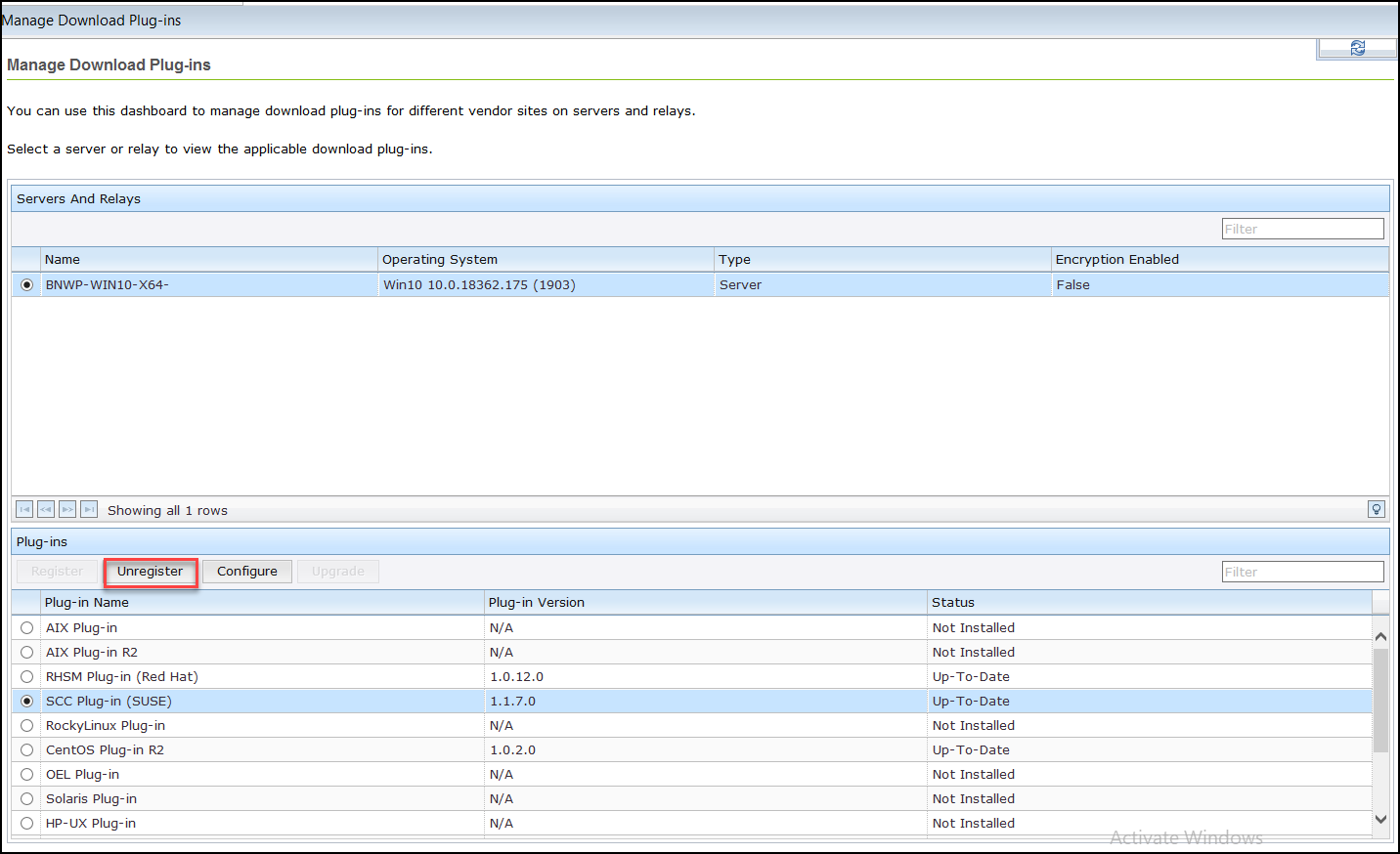The width and height of the screenshot is (1400, 854).
Task: Click the first-page arrow in pagination controls
Action: click(x=24, y=509)
